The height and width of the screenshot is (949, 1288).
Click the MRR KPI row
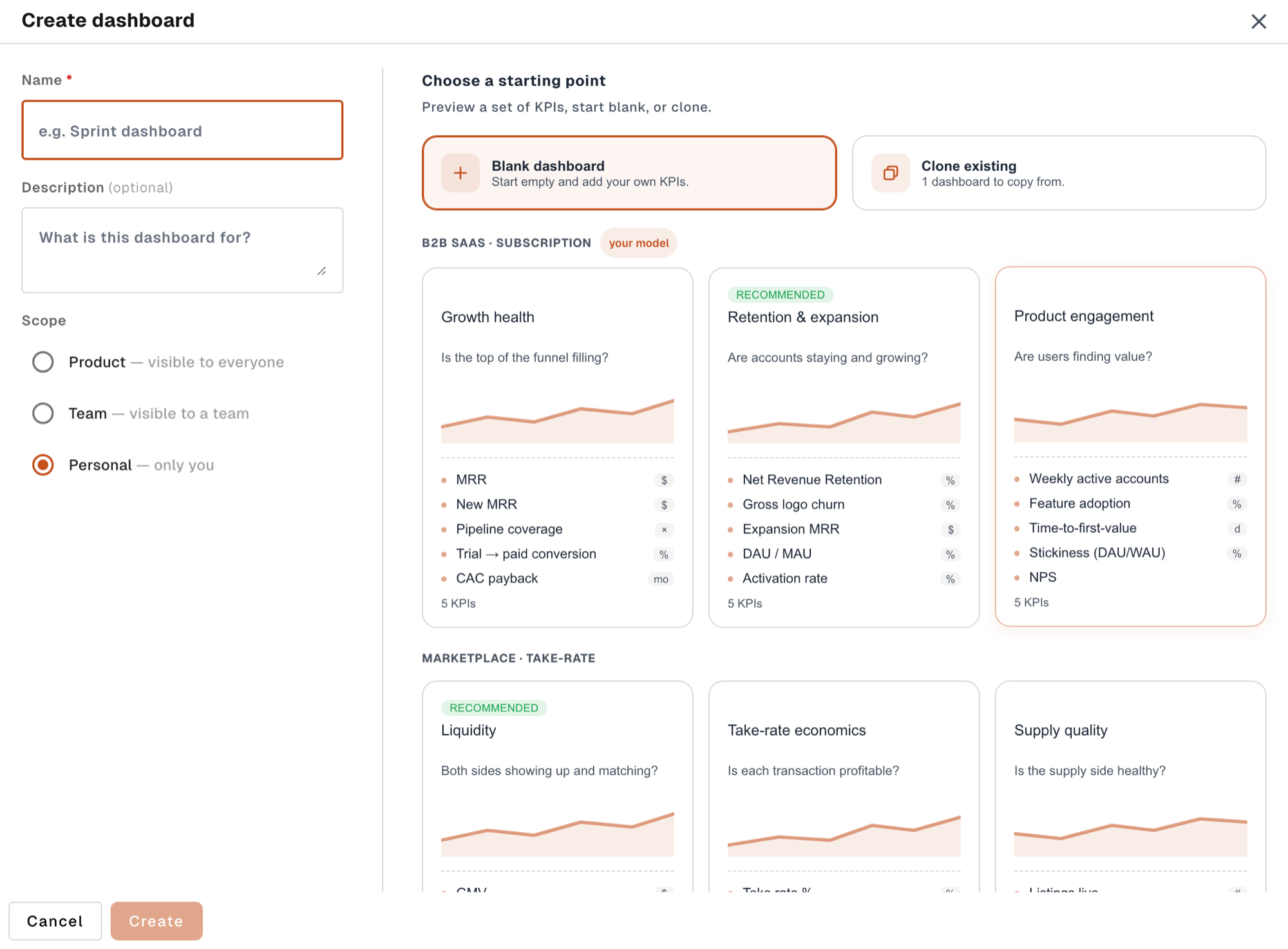[558, 480]
